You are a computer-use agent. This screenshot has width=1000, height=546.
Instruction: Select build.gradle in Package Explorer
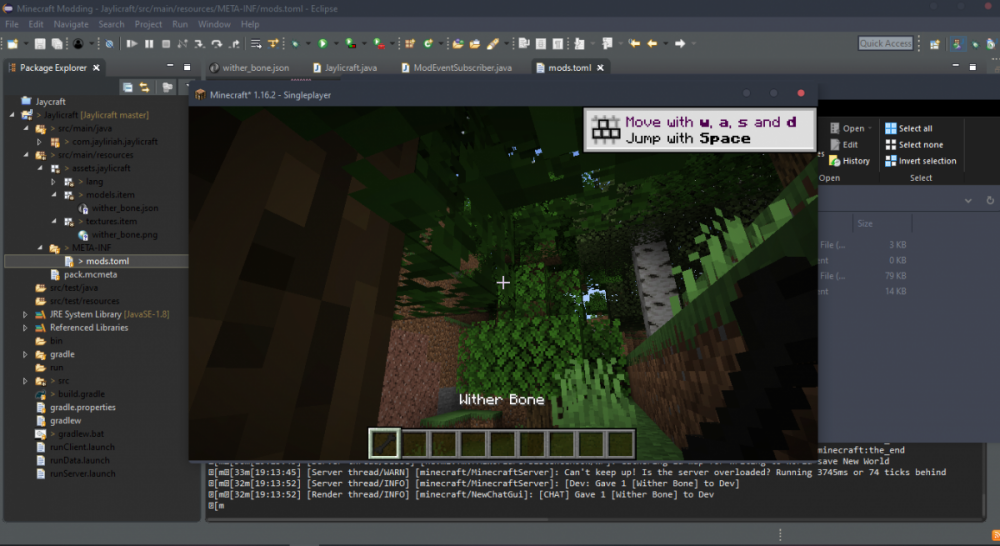(70, 394)
